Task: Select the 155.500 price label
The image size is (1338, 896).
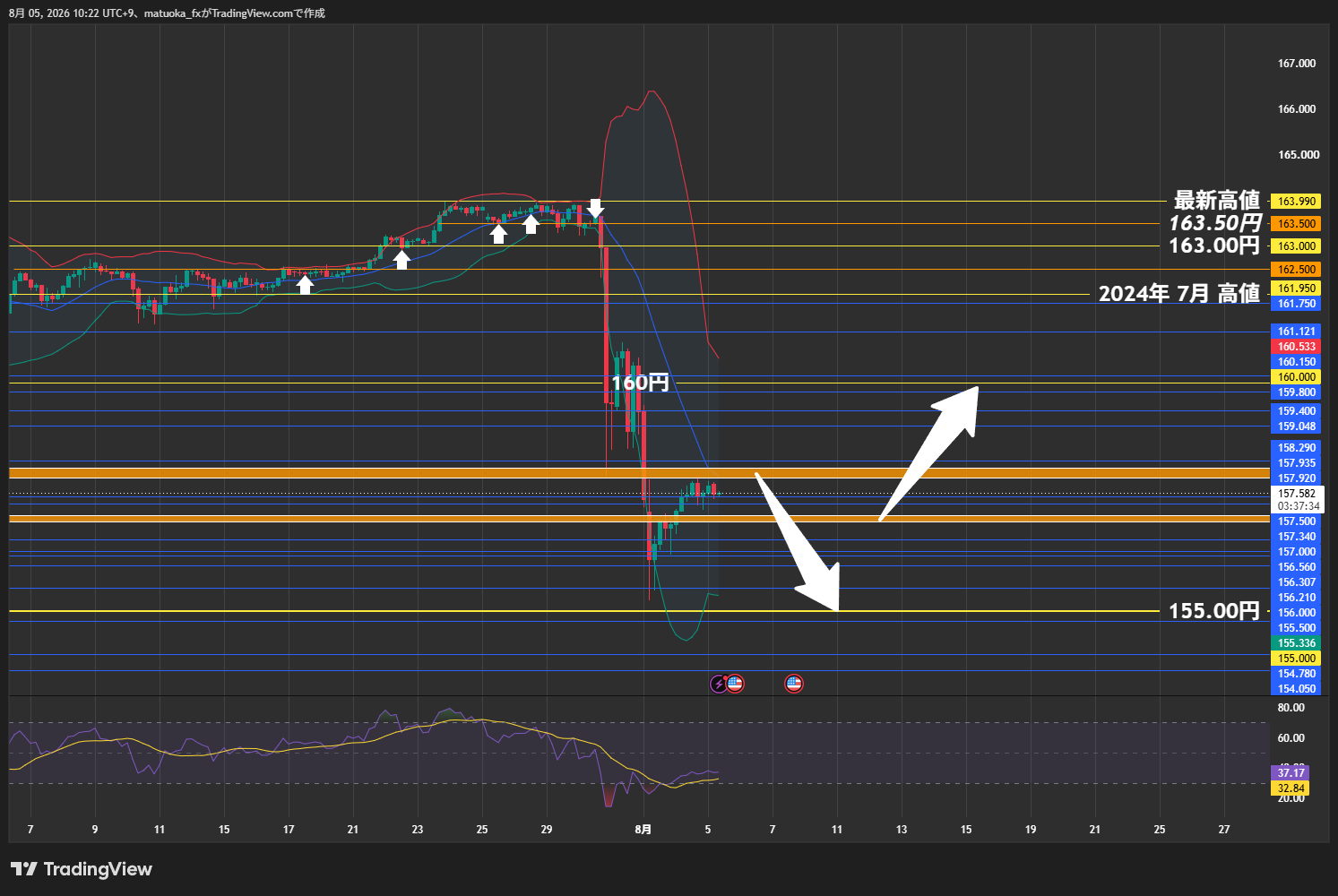Action: tap(1296, 628)
